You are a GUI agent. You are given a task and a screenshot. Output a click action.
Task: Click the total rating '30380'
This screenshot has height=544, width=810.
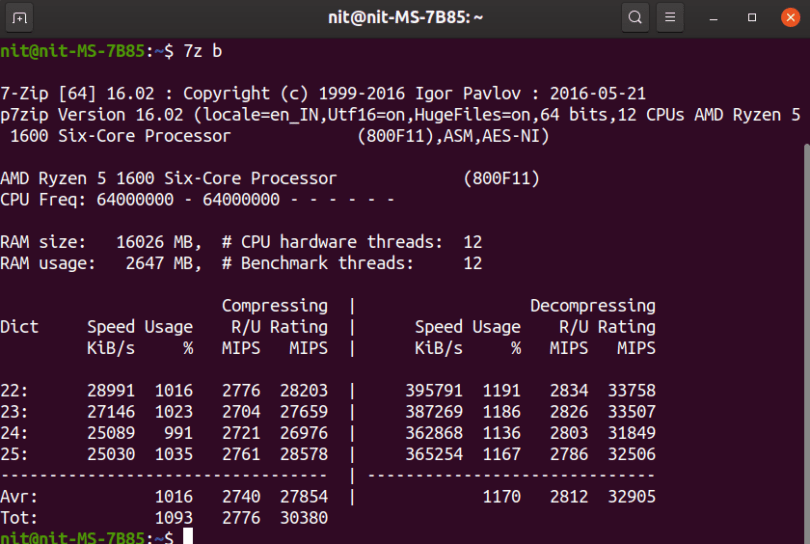pos(304,517)
